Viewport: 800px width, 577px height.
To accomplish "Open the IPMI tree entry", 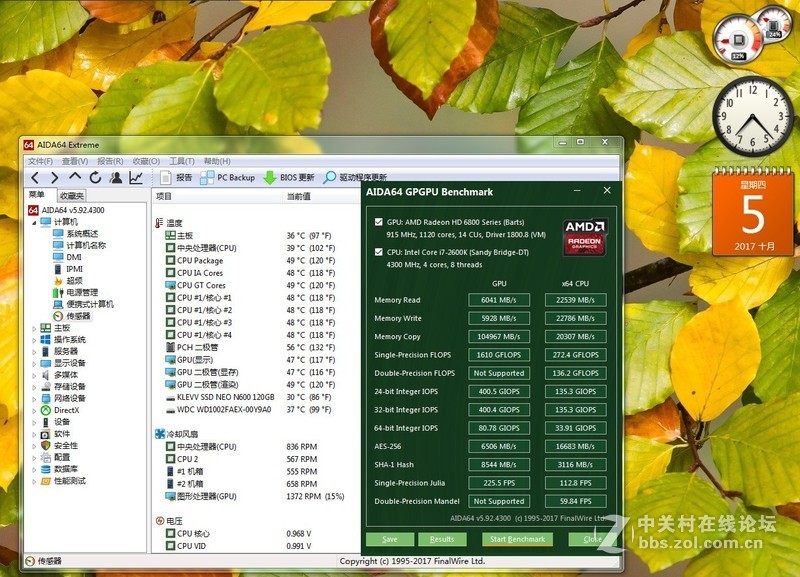I will point(68,269).
